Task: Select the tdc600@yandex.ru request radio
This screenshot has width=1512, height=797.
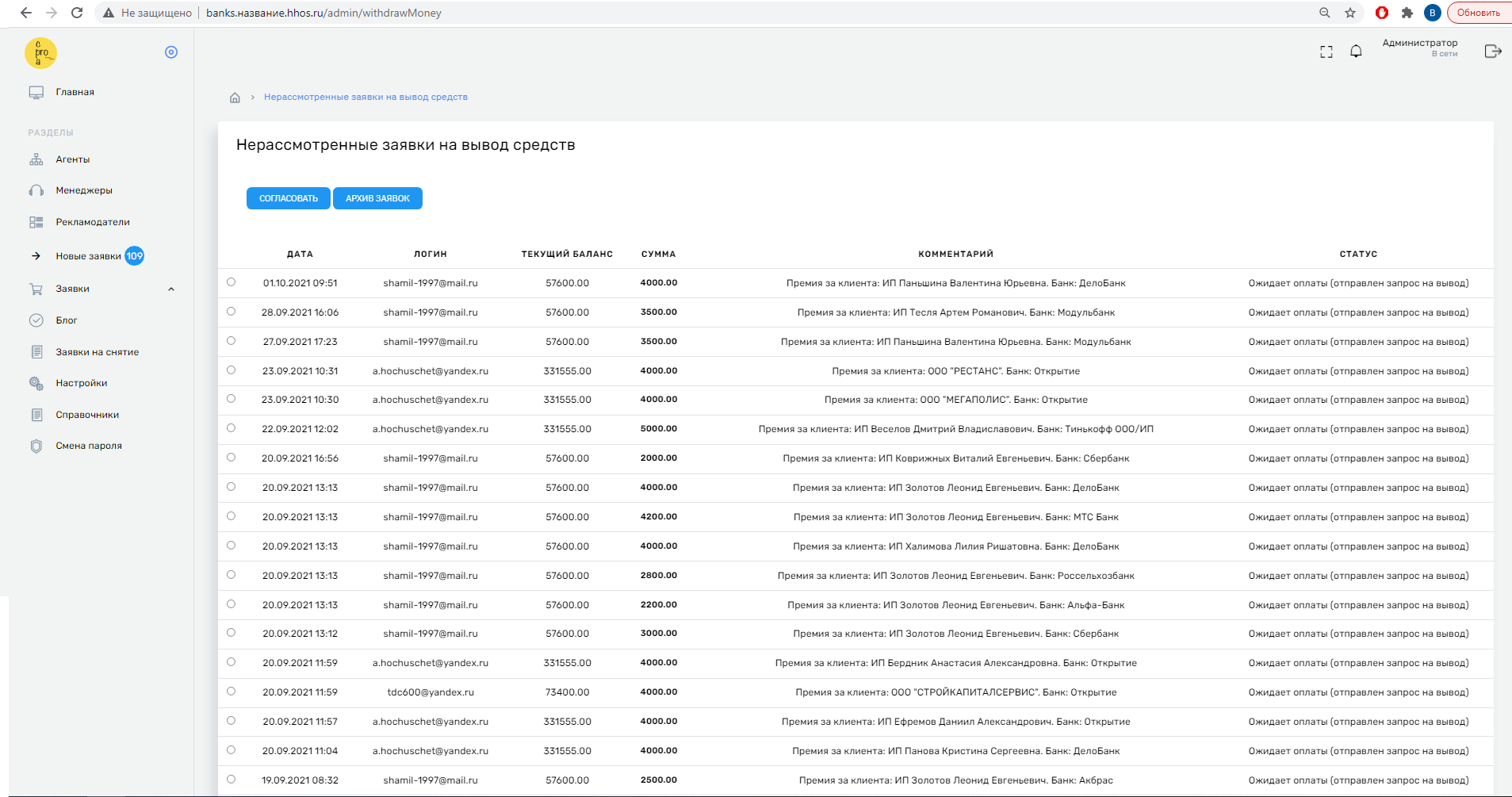Action: coord(231,692)
